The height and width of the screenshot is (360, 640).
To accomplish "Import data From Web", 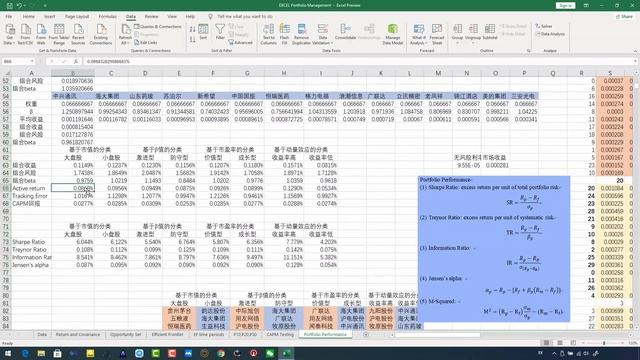I will tap(41, 34).
